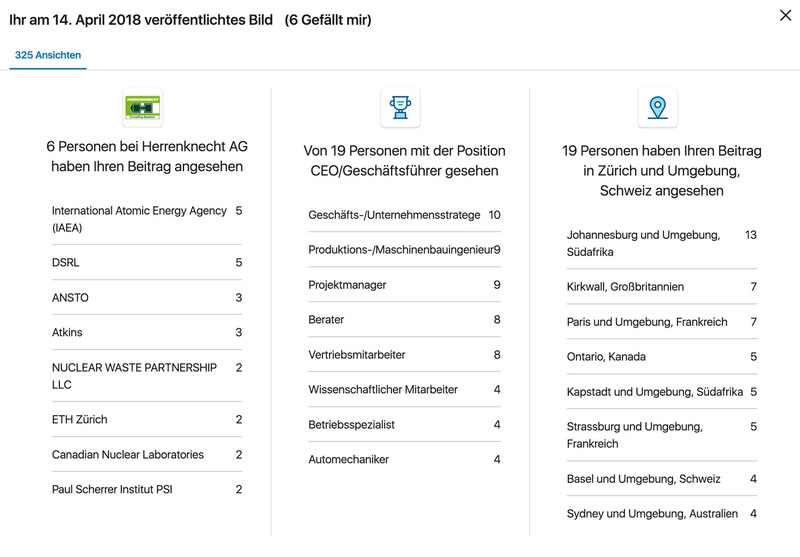800x557 pixels.
Task: Click the trophy job-position icon
Action: [x=400, y=108]
